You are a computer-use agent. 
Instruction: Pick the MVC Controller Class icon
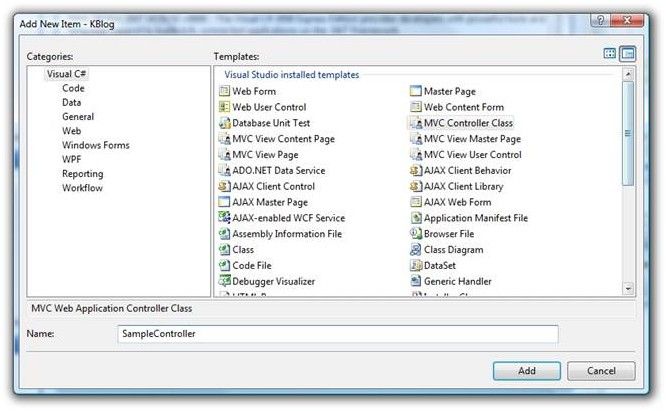(416, 123)
